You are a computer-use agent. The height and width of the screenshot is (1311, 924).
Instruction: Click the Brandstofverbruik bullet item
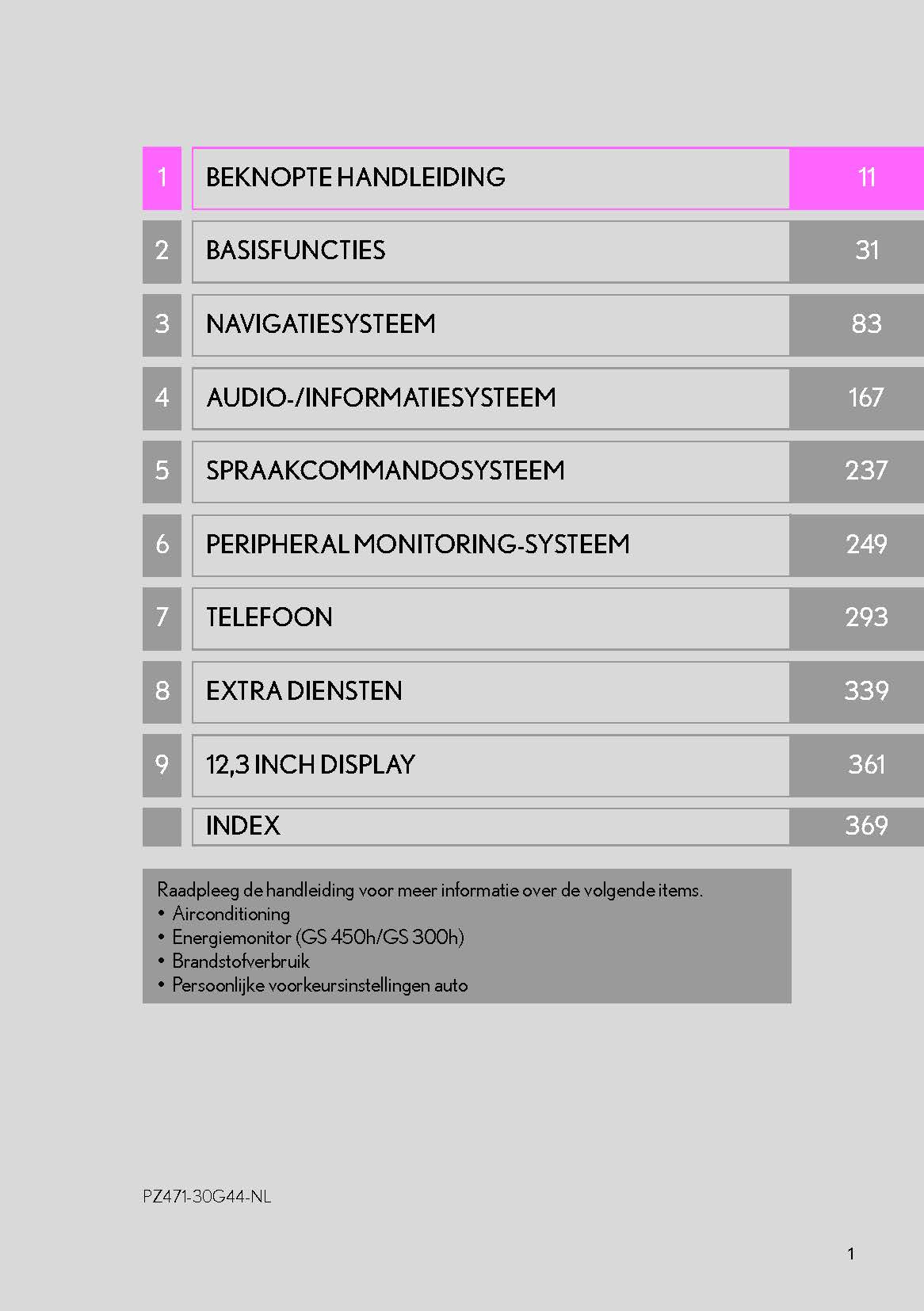pyautogui.click(x=241, y=961)
